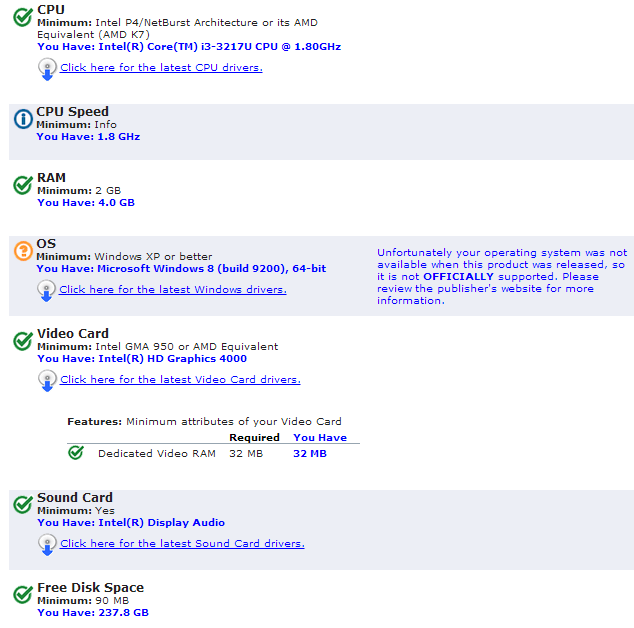This screenshot has height=628, width=634.
Task: Click the green checkmark beside CPU
Action: click(x=23, y=17)
